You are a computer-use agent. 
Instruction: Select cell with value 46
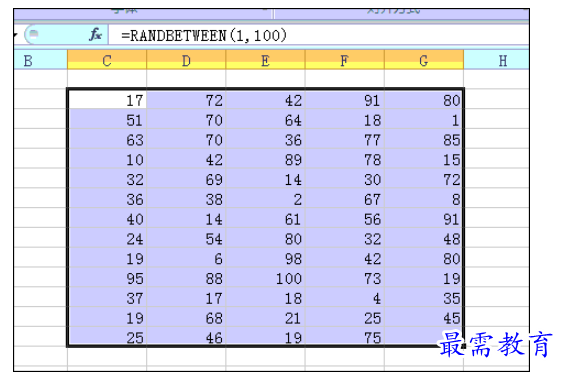click(186, 336)
